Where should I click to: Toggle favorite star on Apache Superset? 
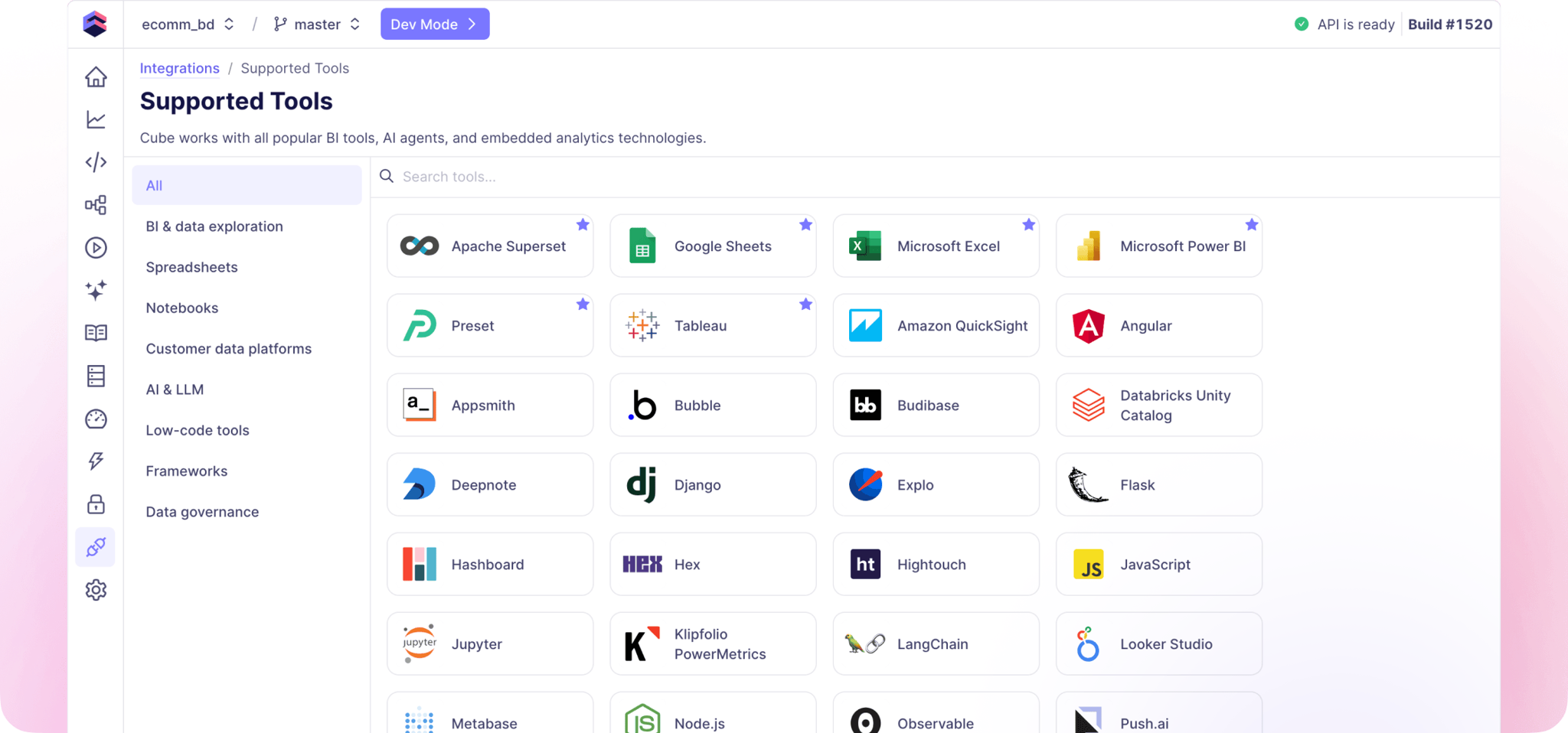pyautogui.click(x=583, y=224)
